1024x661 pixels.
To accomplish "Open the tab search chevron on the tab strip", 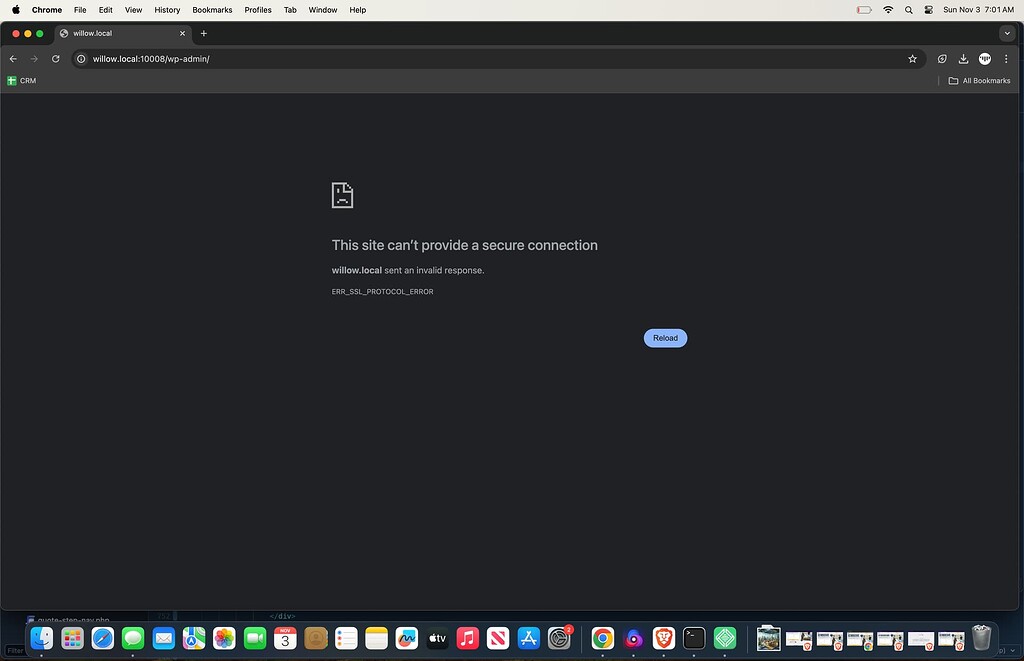I will tap(1007, 33).
